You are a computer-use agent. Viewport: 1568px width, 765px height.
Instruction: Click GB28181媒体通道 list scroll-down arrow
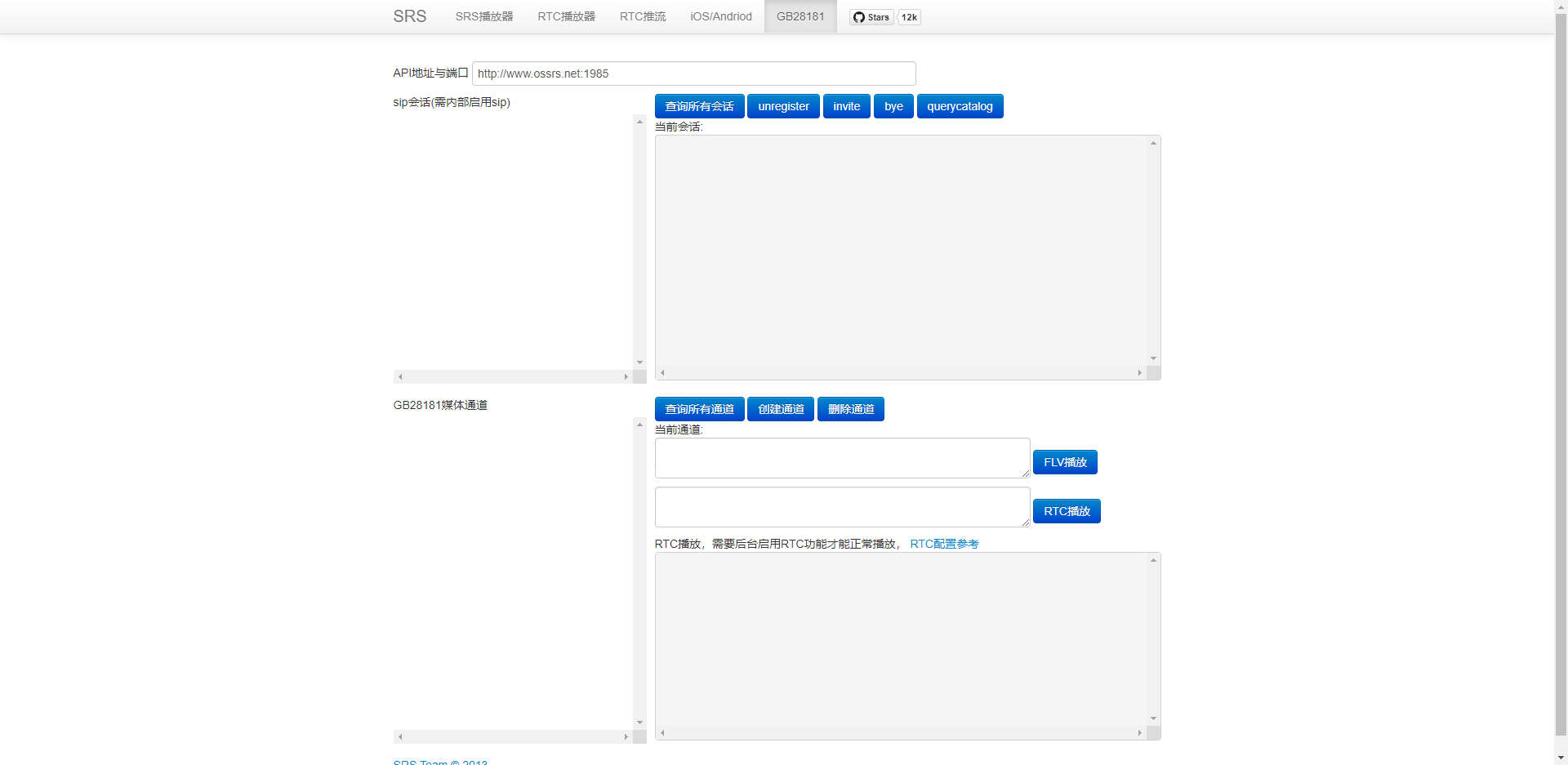[639, 723]
